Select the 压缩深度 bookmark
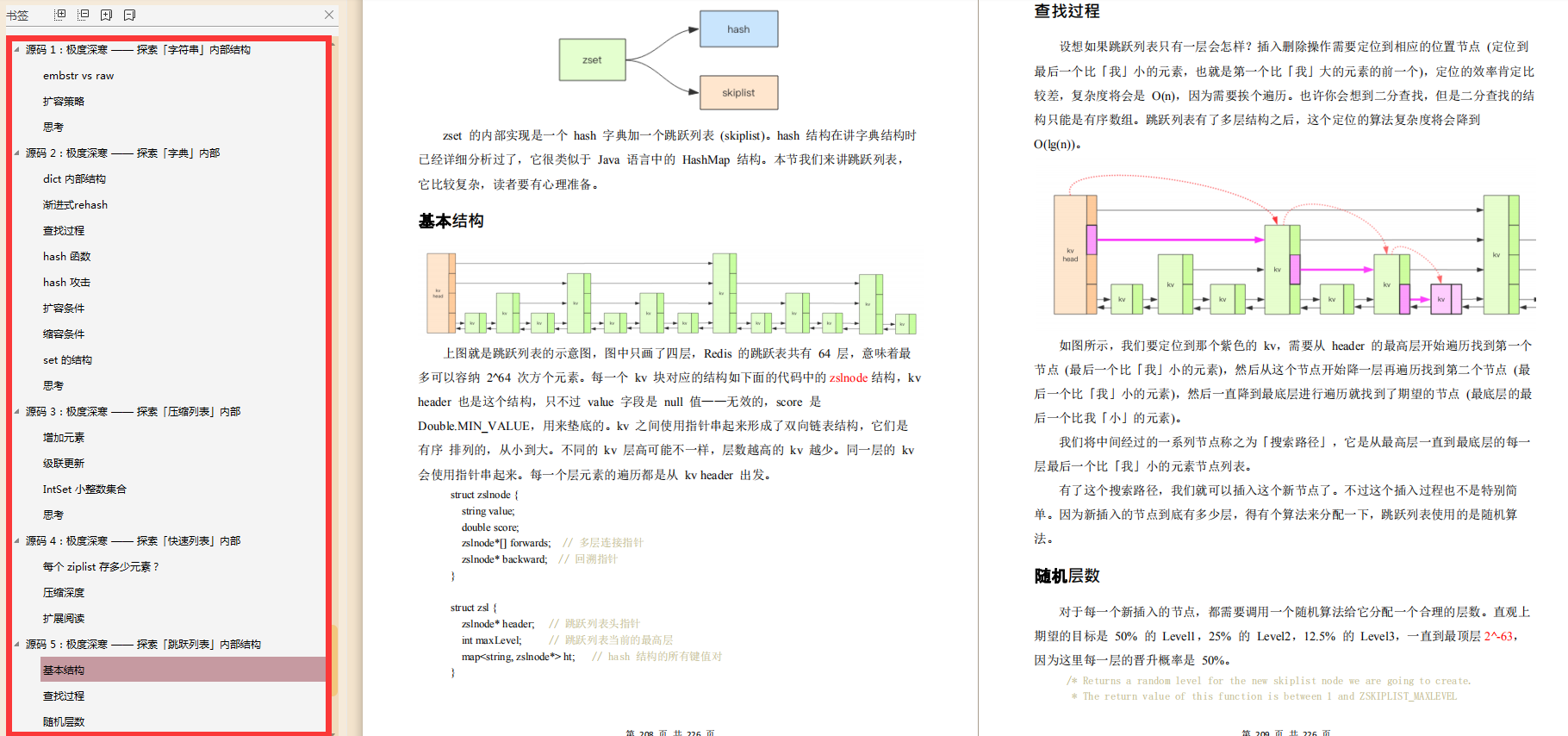This screenshot has height=736, width=1568. [x=64, y=593]
